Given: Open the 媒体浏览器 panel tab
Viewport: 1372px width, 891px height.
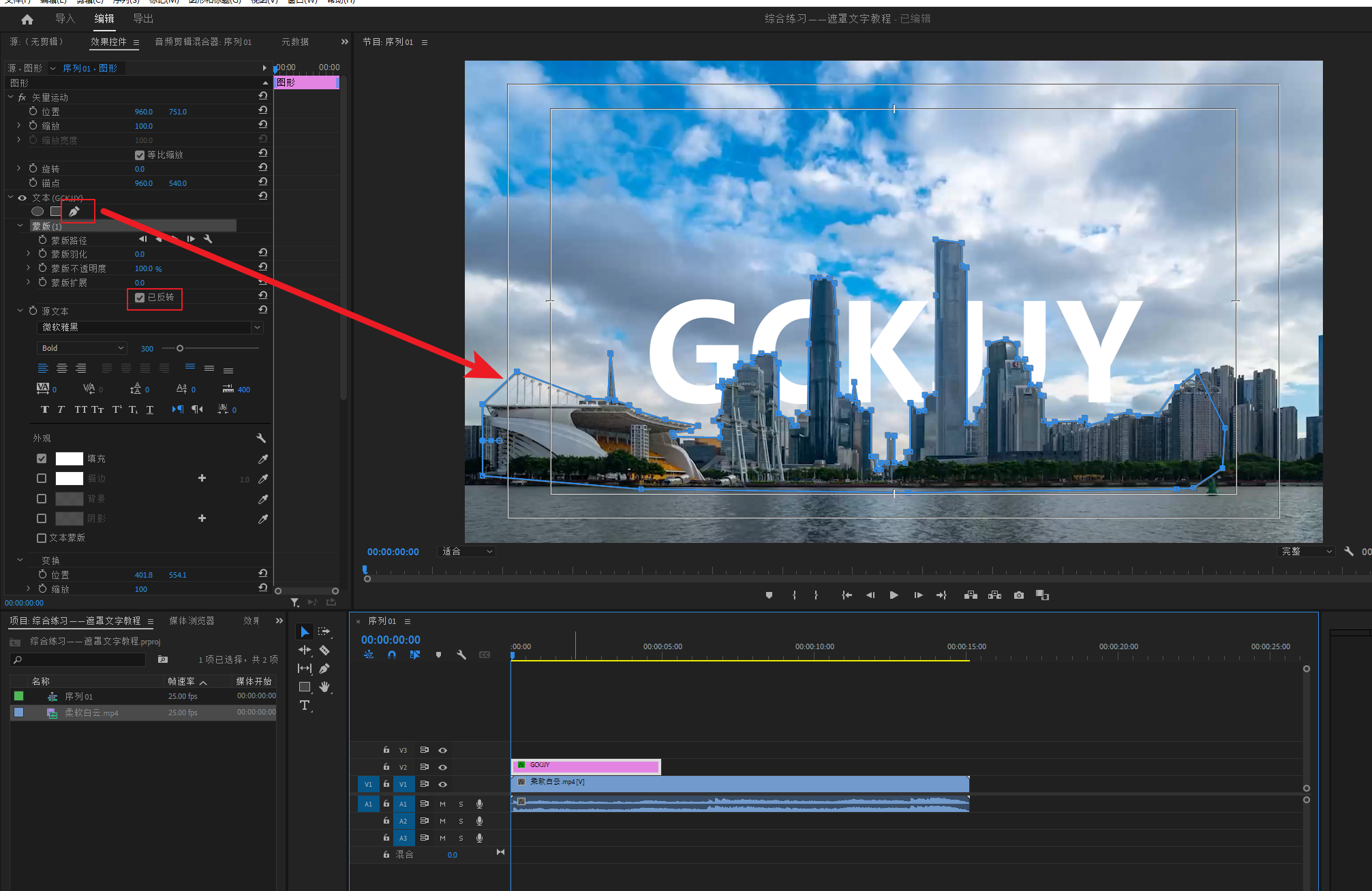Looking at the screenshot, I should (192, 621).
